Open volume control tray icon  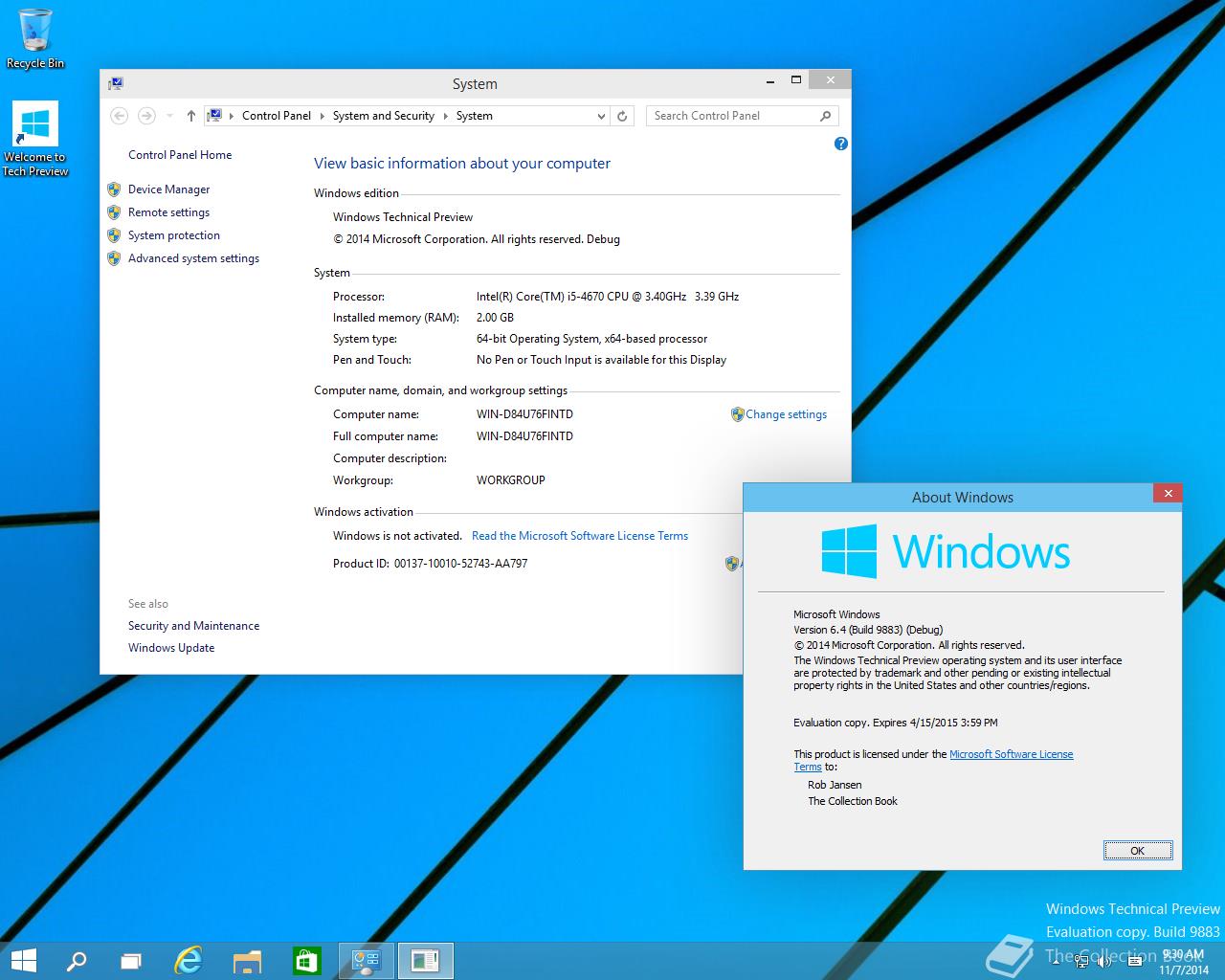[x=1102, y=961]
